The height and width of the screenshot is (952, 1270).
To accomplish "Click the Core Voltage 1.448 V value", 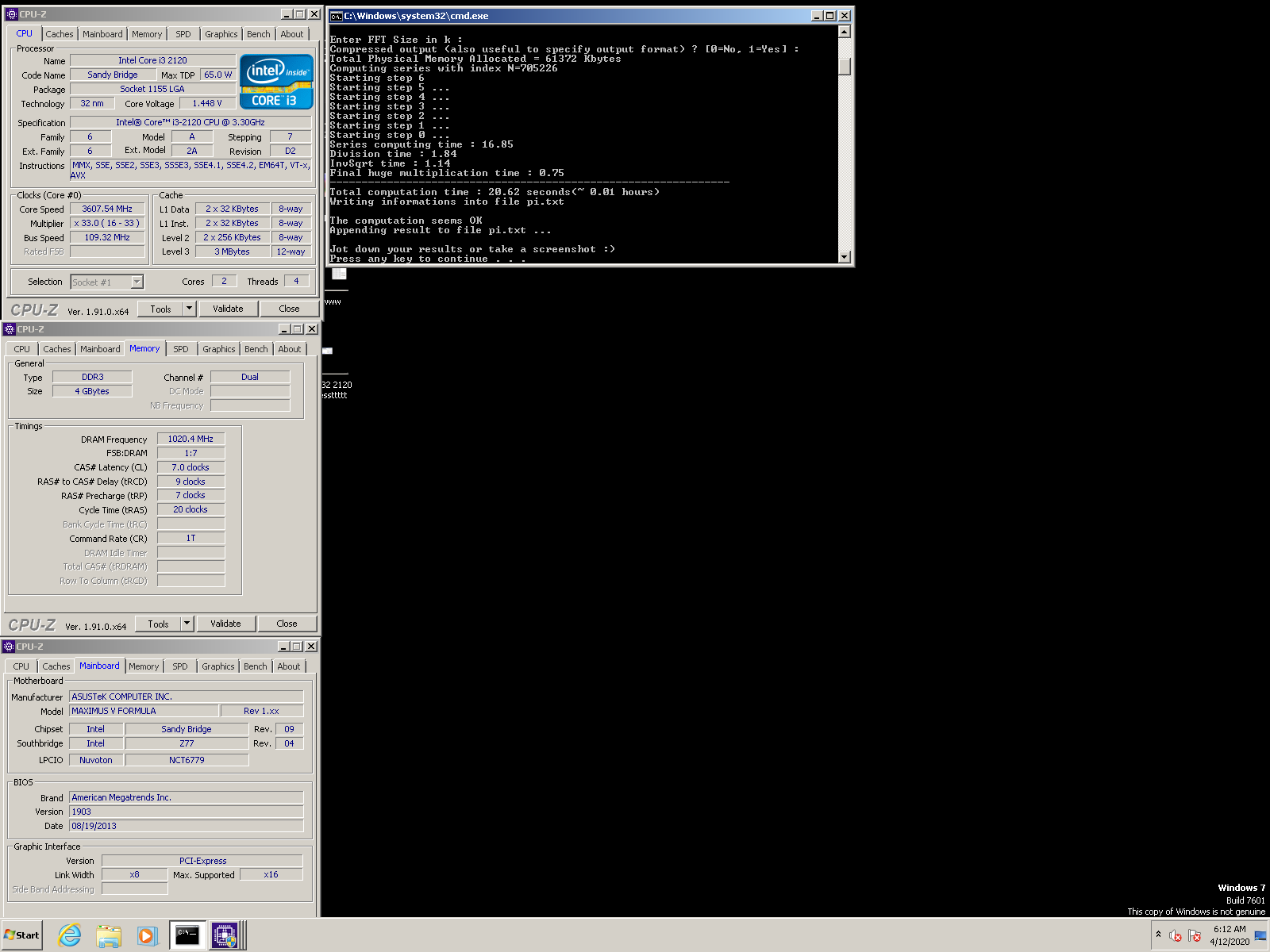I will (207, 103).
